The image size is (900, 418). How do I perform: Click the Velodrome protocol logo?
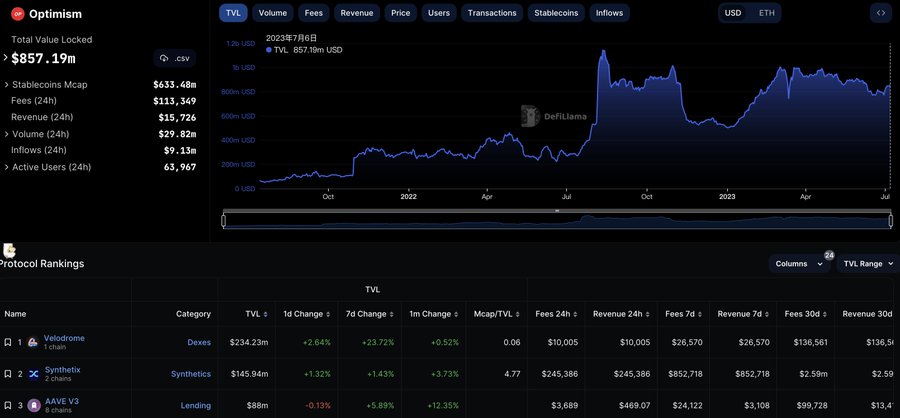coord(33,342)
